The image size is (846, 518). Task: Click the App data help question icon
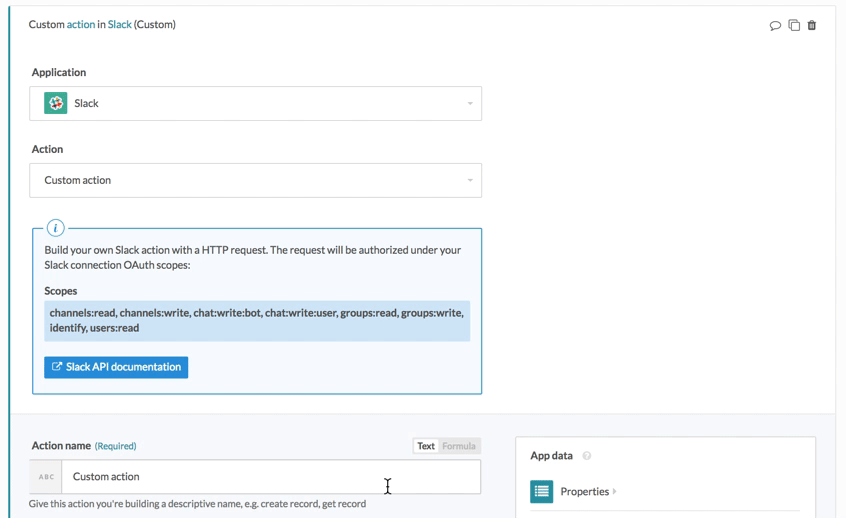point(587,456)
